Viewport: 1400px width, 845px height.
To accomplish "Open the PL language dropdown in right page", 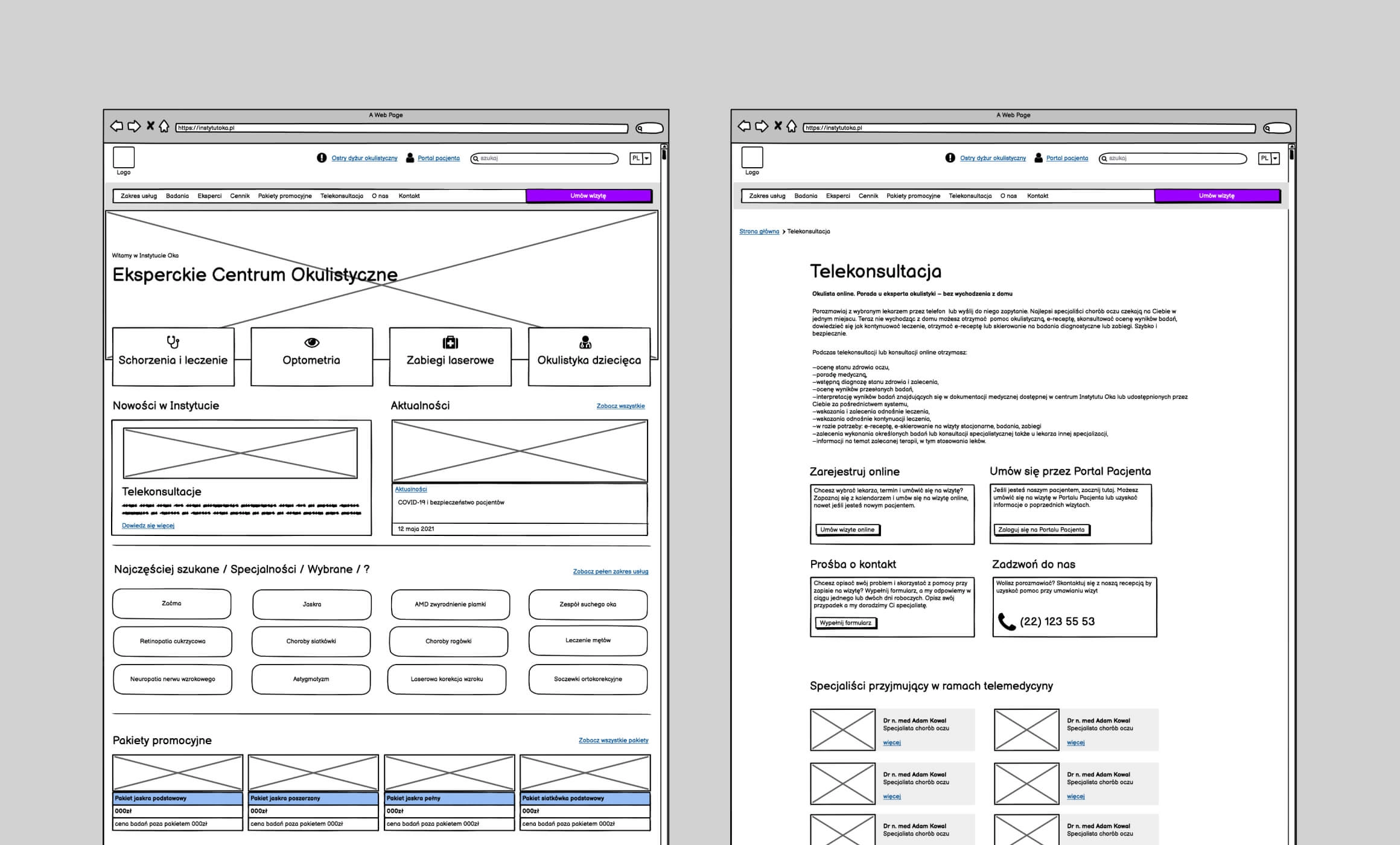I will [x=1269, y=158].
